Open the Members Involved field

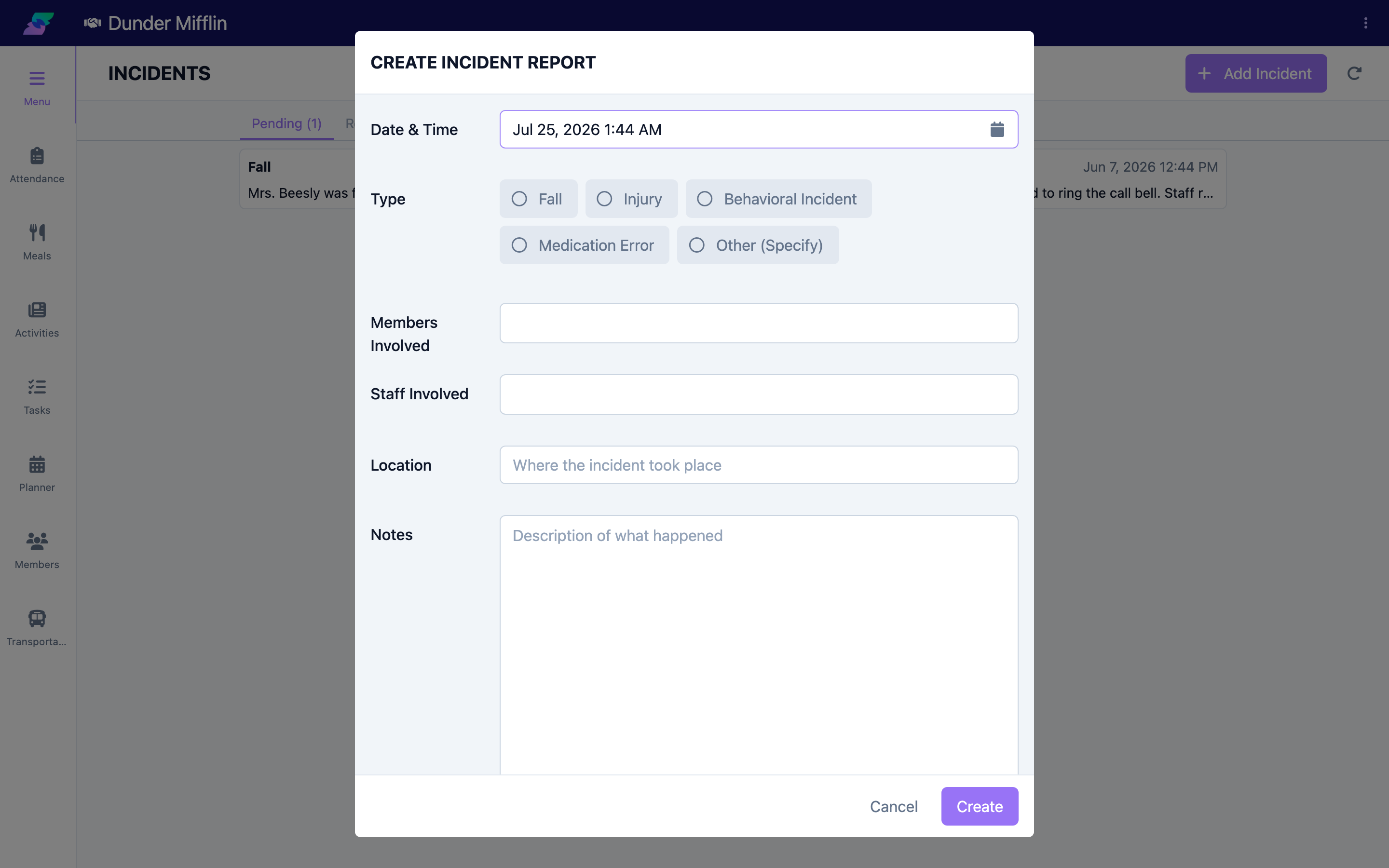tap(759, 323)
